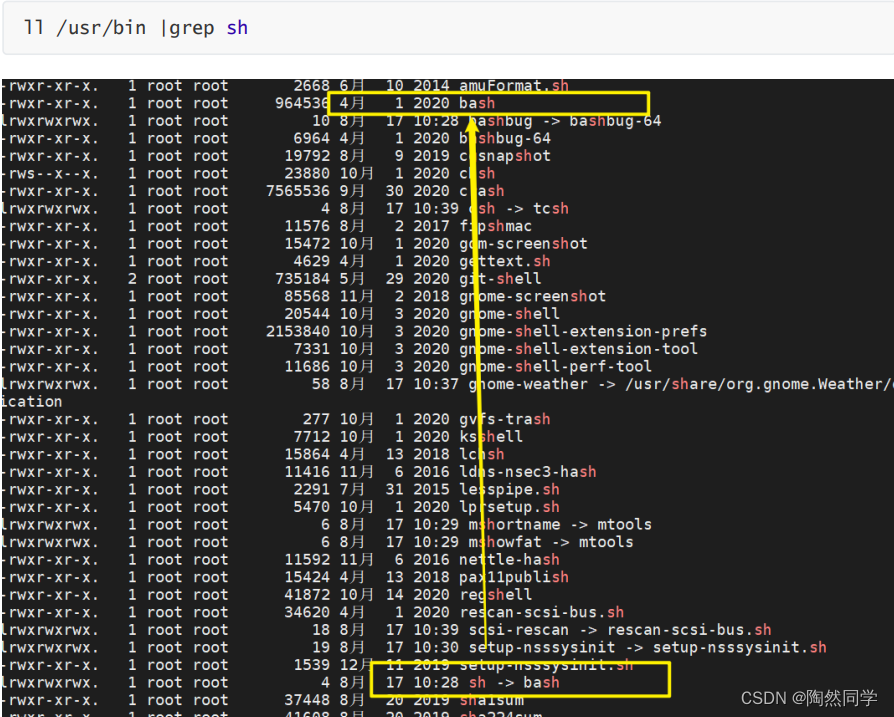Viewport: 894px width, 717px height.
Task: Select the 'mshowfat -> mtools' symlink entry
Action: pyautogui.click(x=551, y=542)
